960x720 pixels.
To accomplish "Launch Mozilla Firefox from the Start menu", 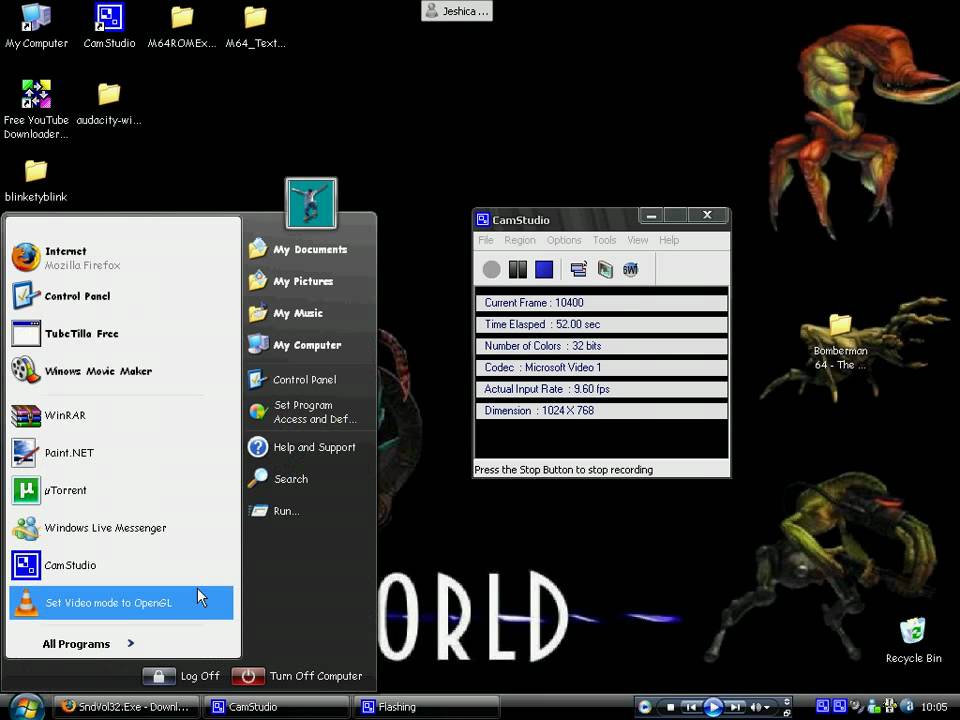I will click(x=122, y=258).
